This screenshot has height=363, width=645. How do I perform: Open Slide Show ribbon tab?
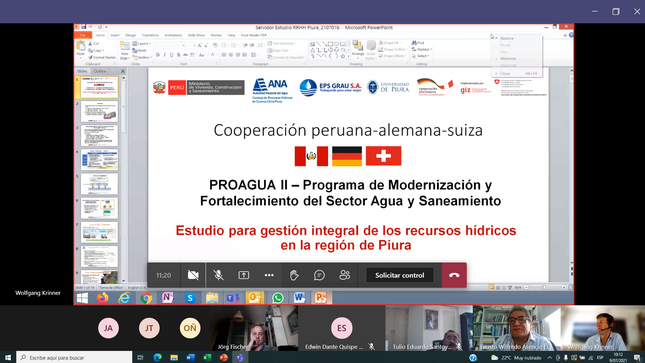196,35
